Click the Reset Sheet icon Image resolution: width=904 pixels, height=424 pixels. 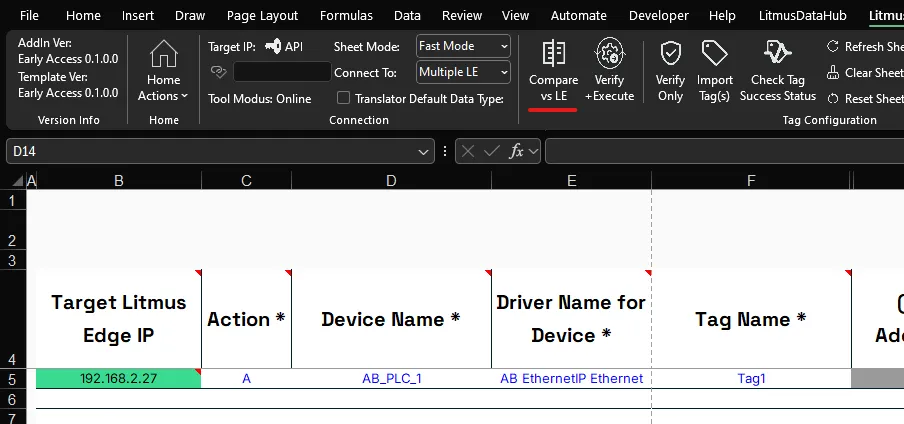(x=833, y=99)
